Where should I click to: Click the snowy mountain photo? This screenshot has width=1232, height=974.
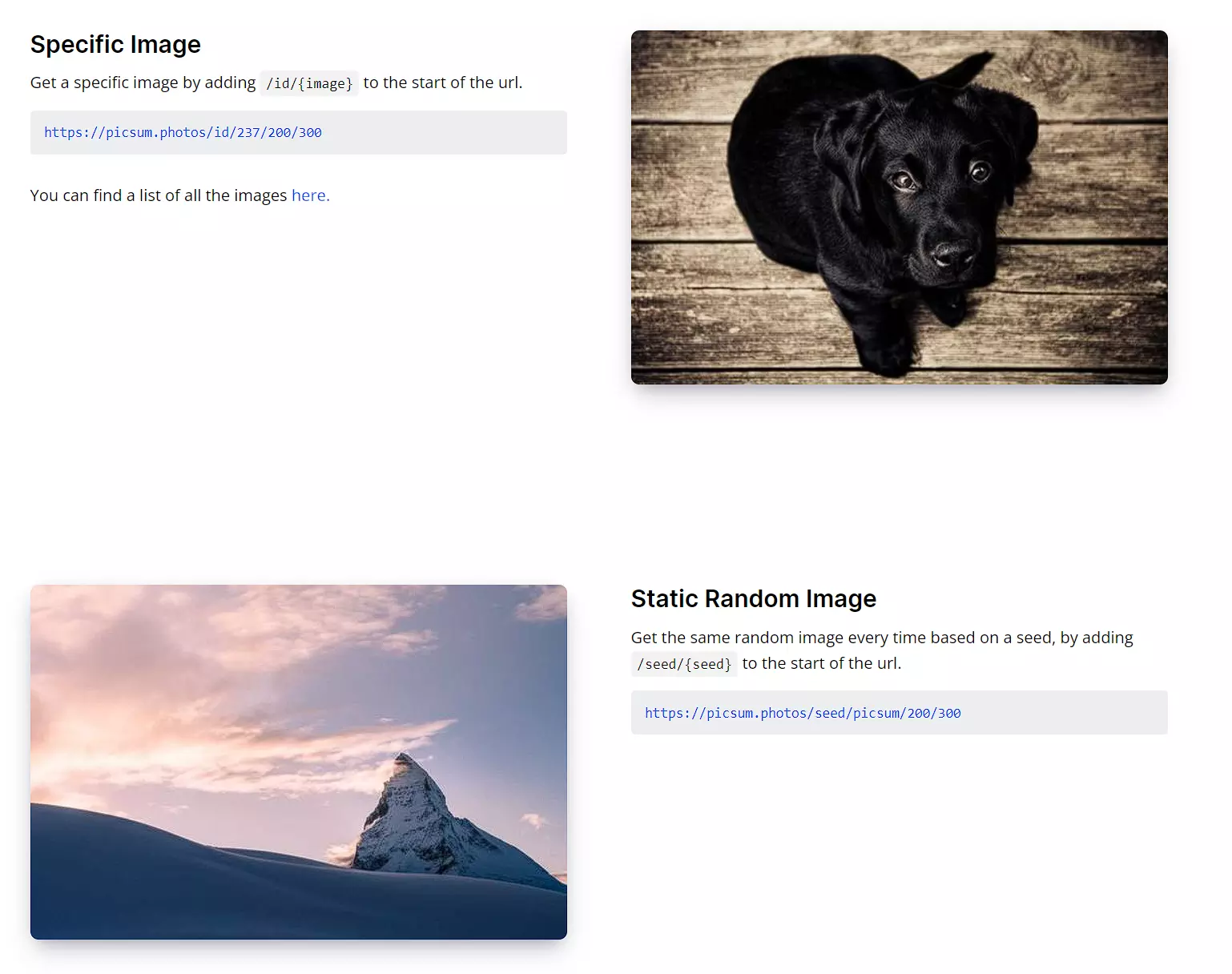pos(298,761)
